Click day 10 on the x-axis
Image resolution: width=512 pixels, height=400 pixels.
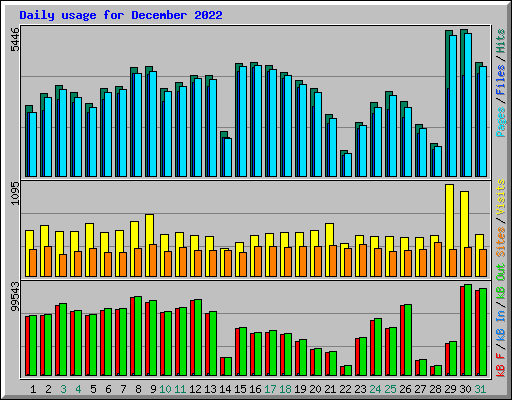pyautogui.click(x=165, y=389)
